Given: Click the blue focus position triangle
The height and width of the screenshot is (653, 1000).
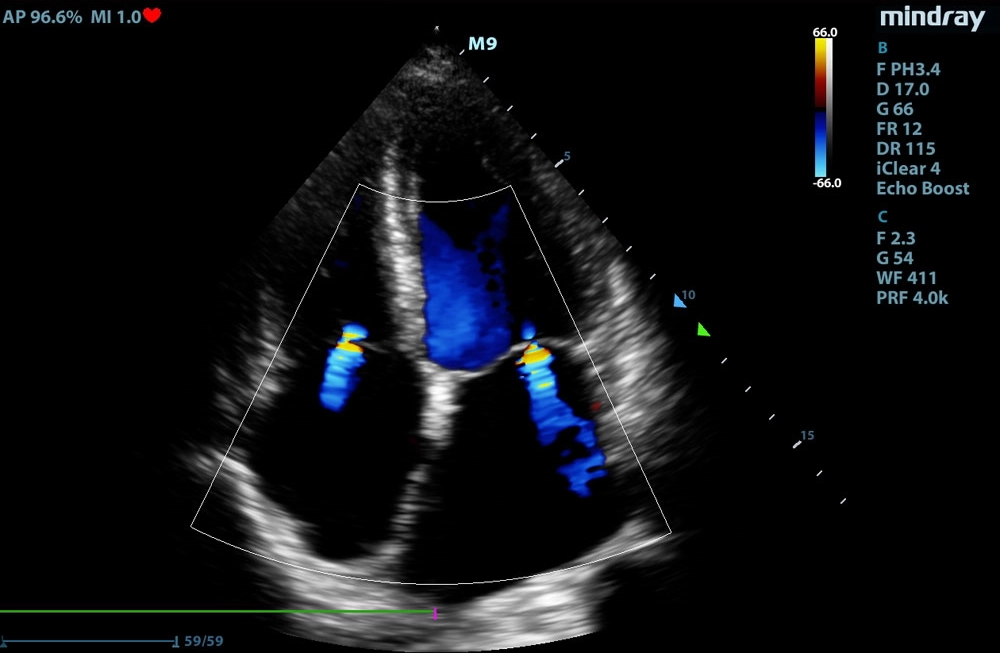Looking at the screenshot, I should (680, 300).
